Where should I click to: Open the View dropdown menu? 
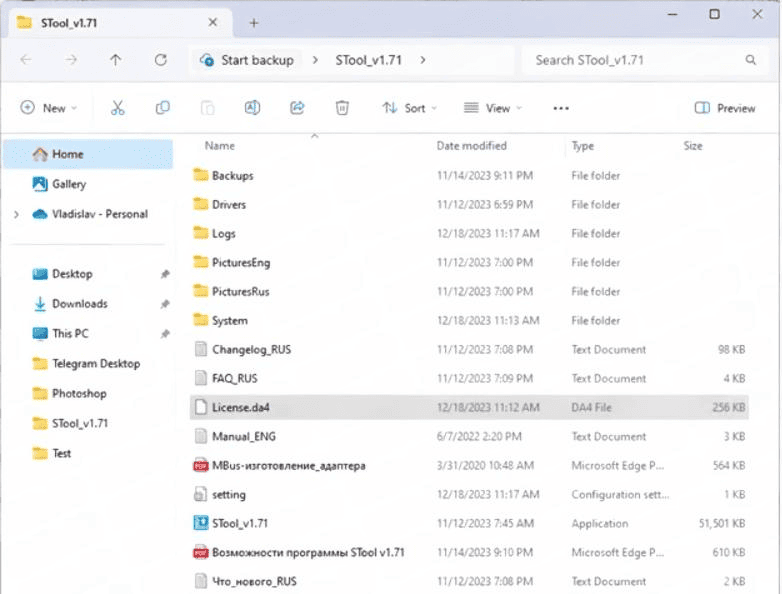point(493,108)
